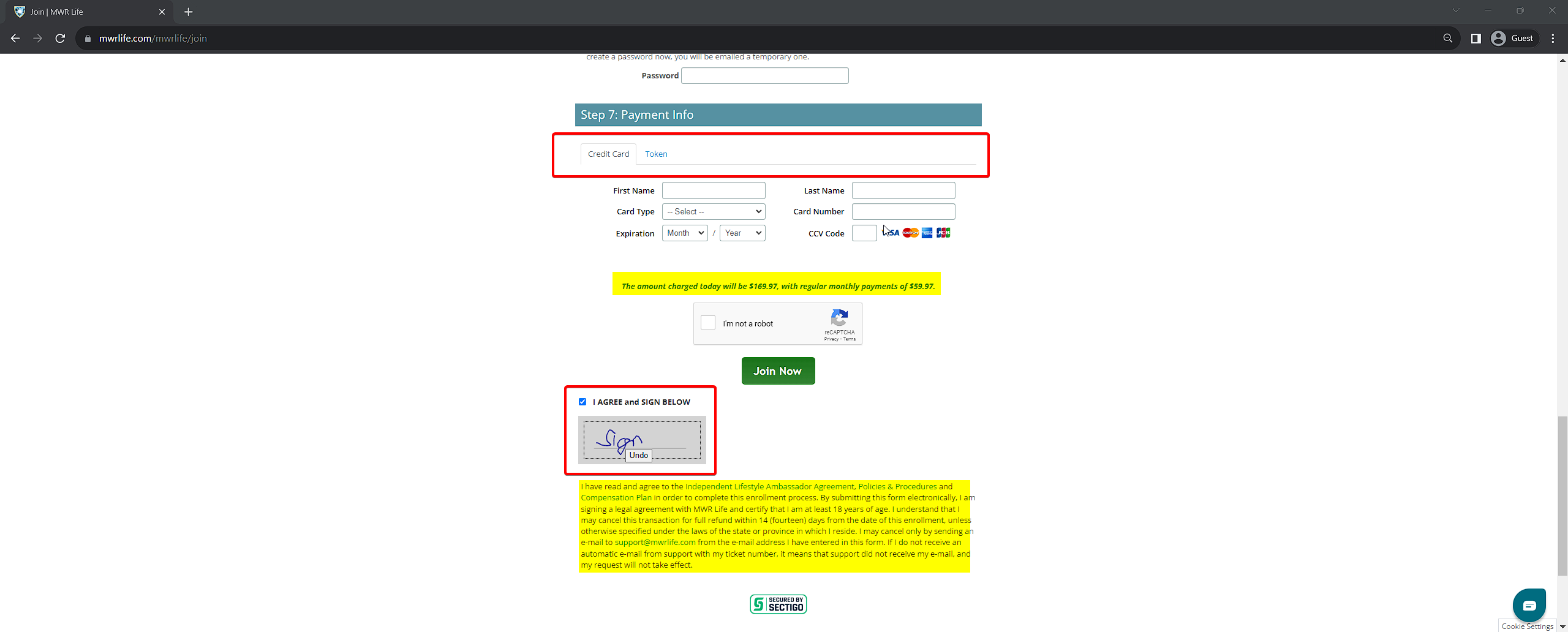Viewport: 1568px width, 632px height.
Task: Click the First Name field
Action: pos(714,190)
